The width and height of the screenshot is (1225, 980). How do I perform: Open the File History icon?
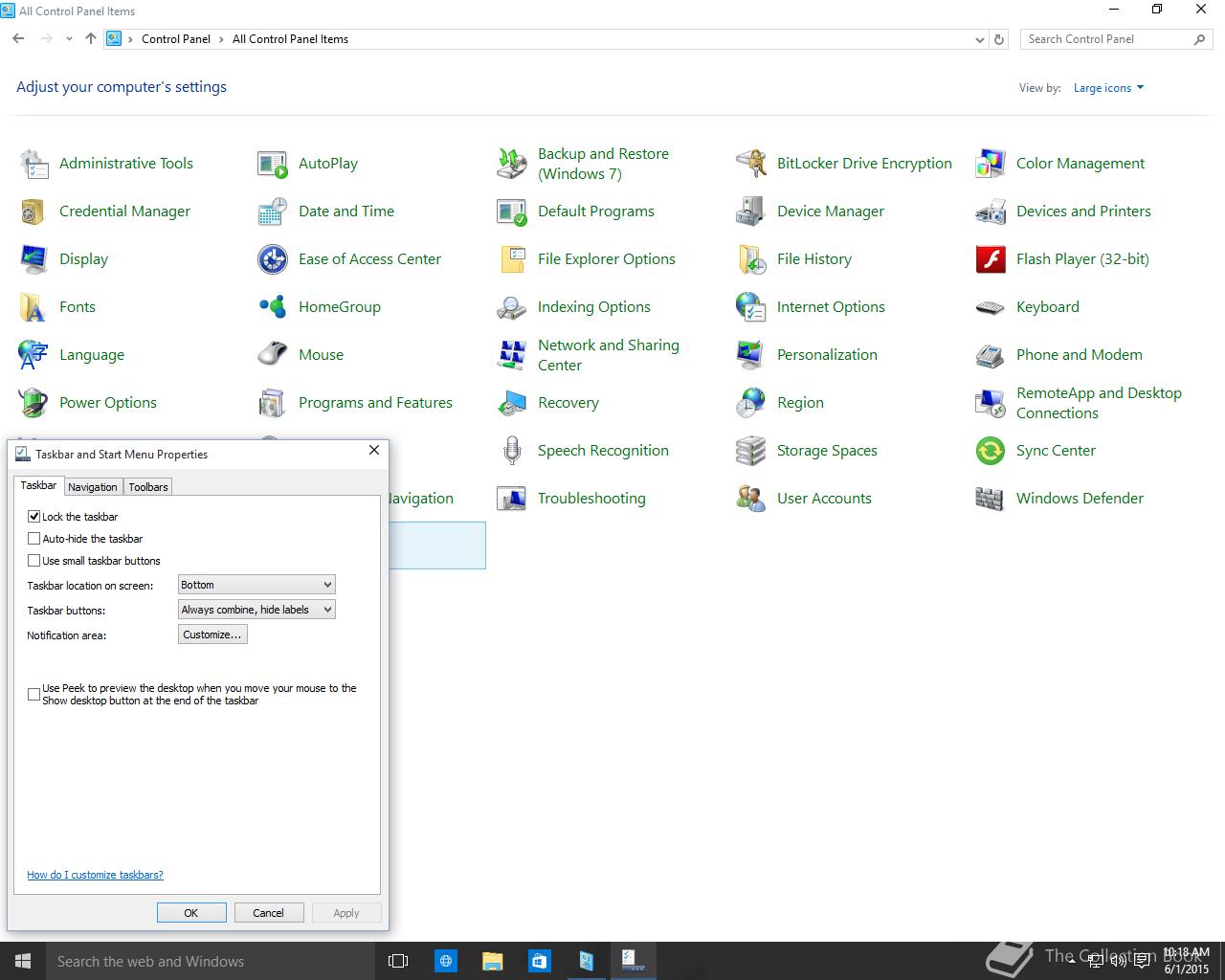(x=751, y=259)
